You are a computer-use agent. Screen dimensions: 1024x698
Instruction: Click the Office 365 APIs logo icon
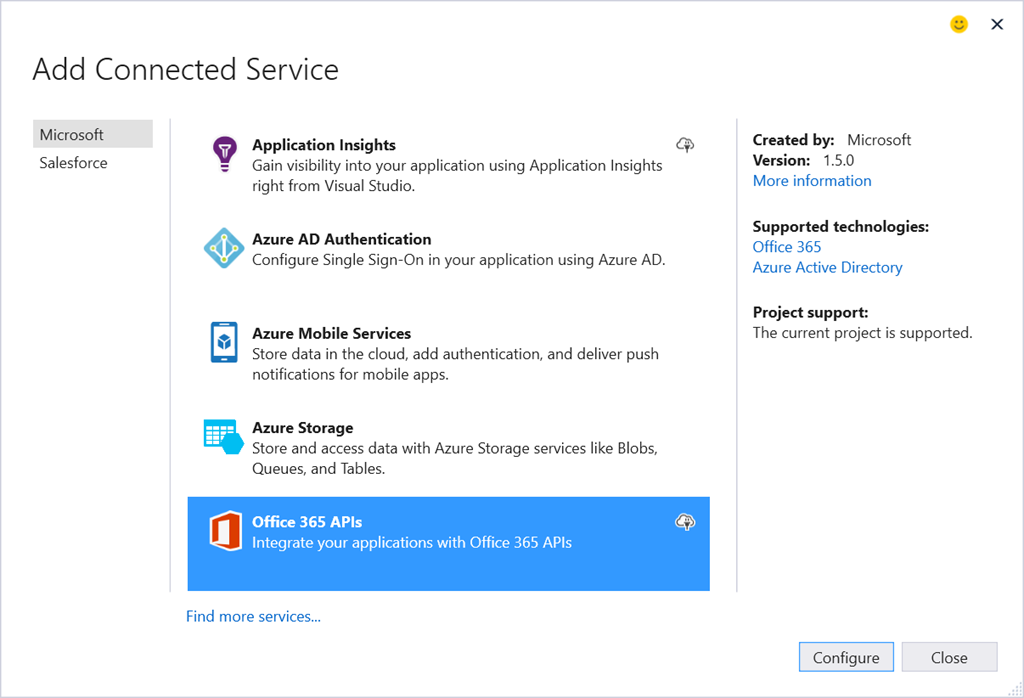coord(225,531)
